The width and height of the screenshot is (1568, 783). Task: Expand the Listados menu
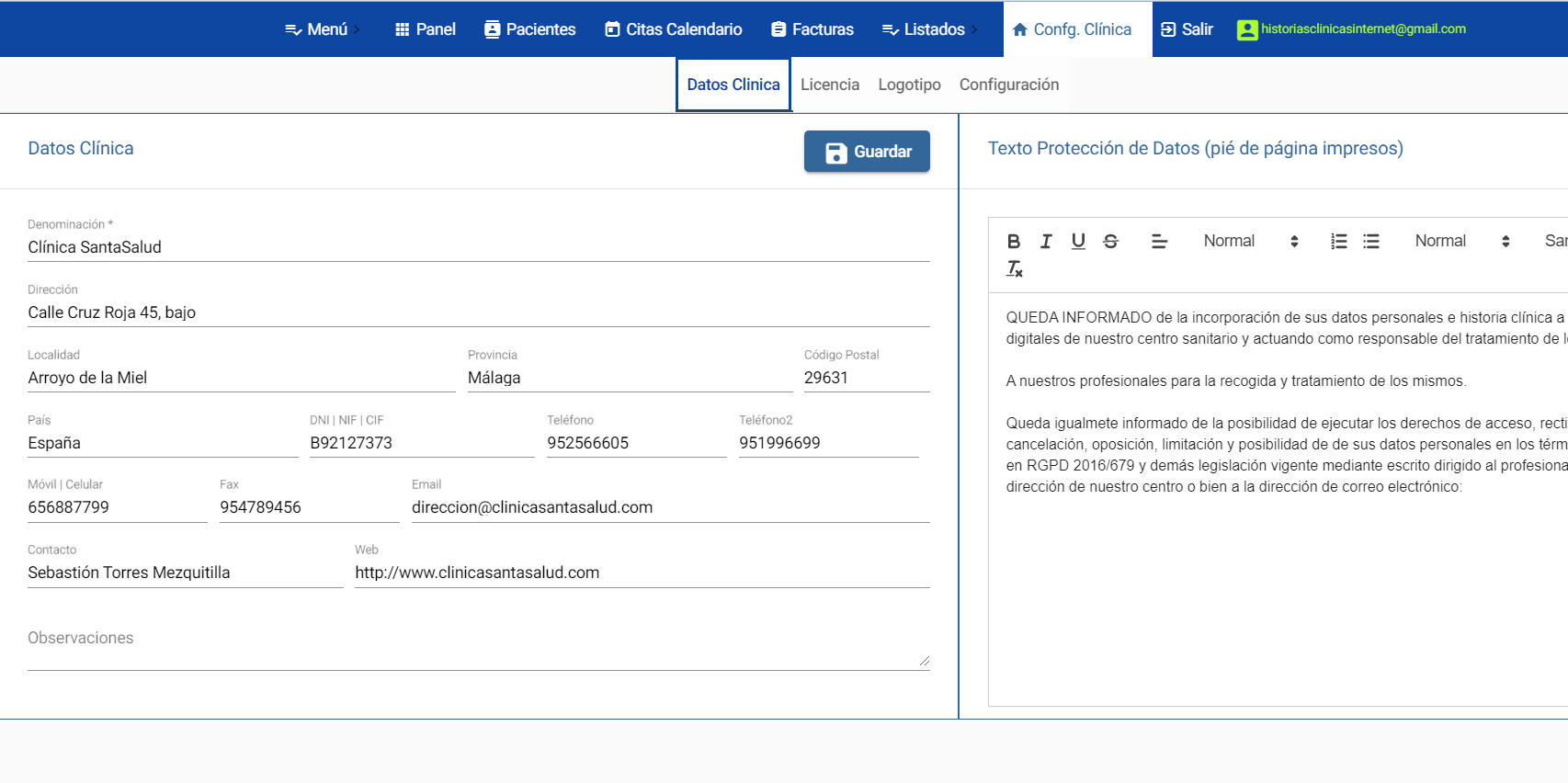tap(930, 29)
